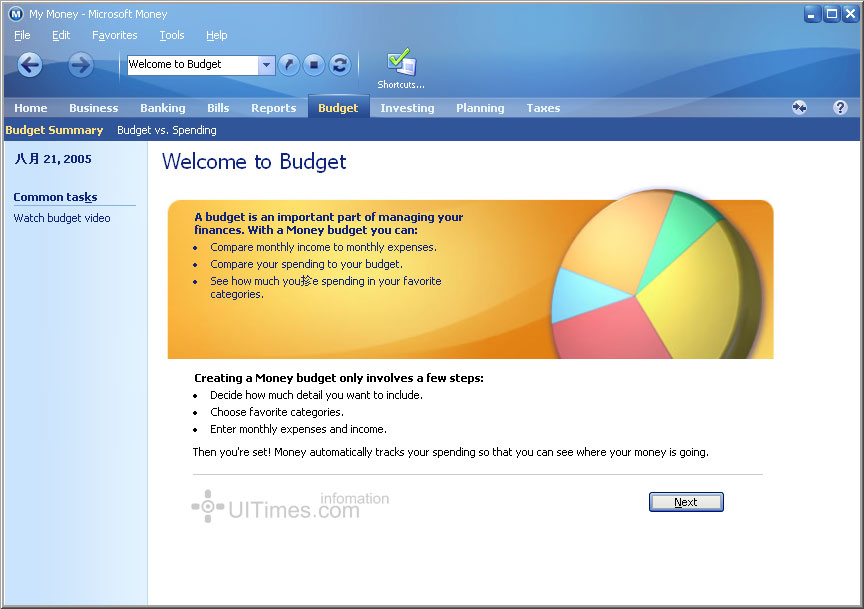Switch to the Bills tab
The width and height of the screenshot is (864, 609).
[x=218, y=108]
